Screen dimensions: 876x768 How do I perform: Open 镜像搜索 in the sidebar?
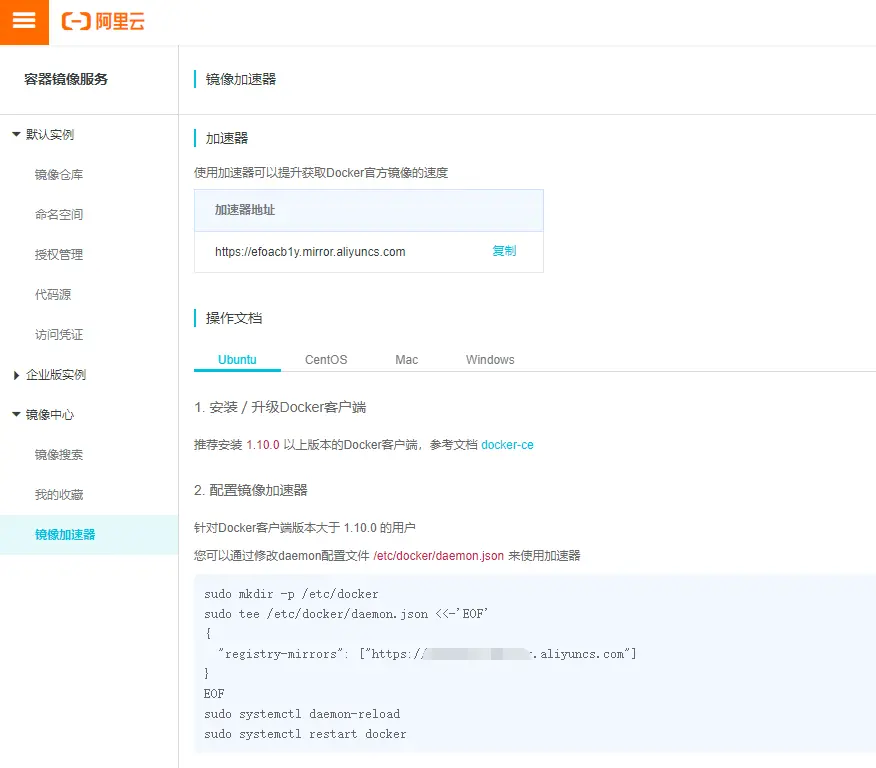(x=59, y=455)
